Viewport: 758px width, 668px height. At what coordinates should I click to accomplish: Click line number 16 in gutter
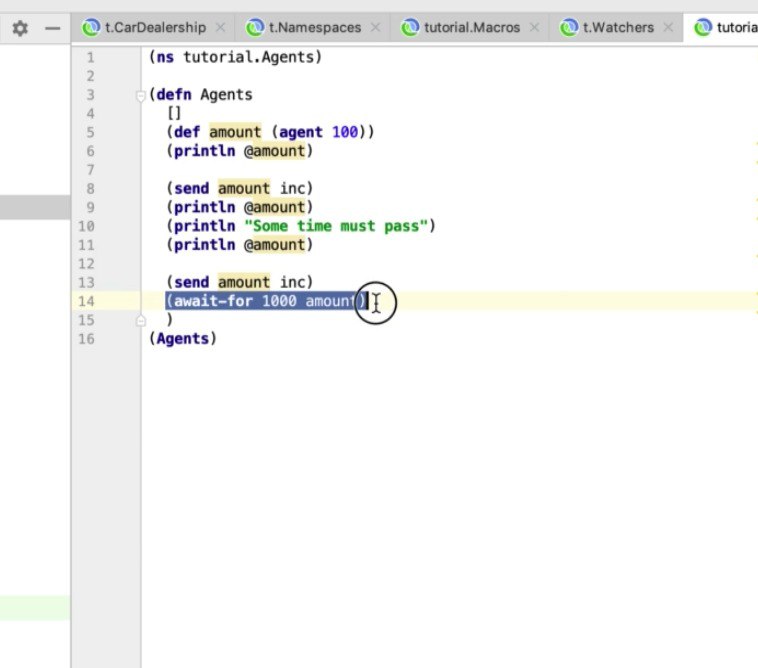point(87,339)
